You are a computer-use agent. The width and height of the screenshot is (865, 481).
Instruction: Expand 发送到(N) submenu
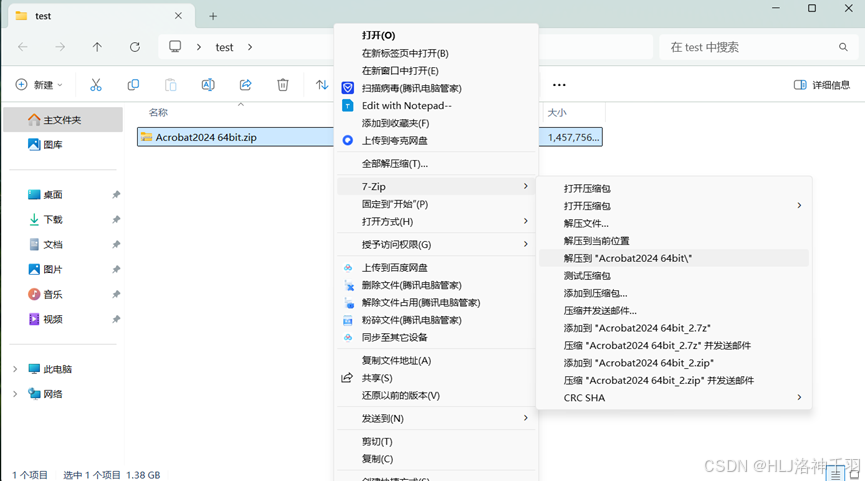[437, 418]
